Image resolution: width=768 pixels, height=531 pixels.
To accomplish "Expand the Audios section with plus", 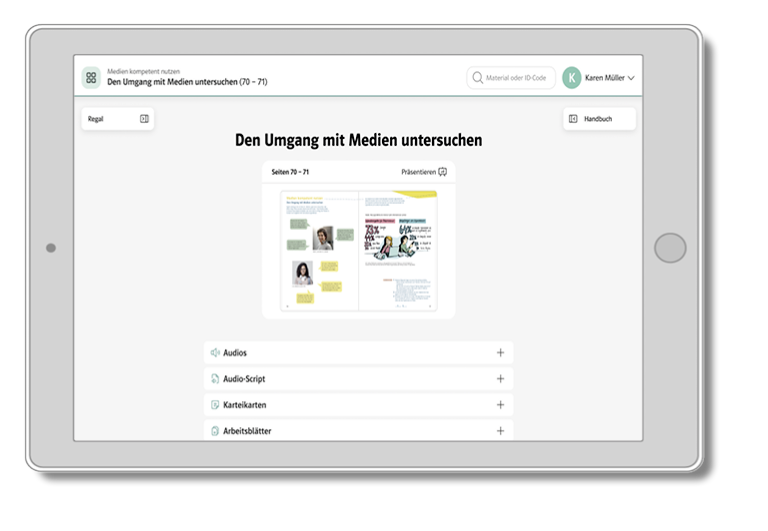I will click(500, 353).
